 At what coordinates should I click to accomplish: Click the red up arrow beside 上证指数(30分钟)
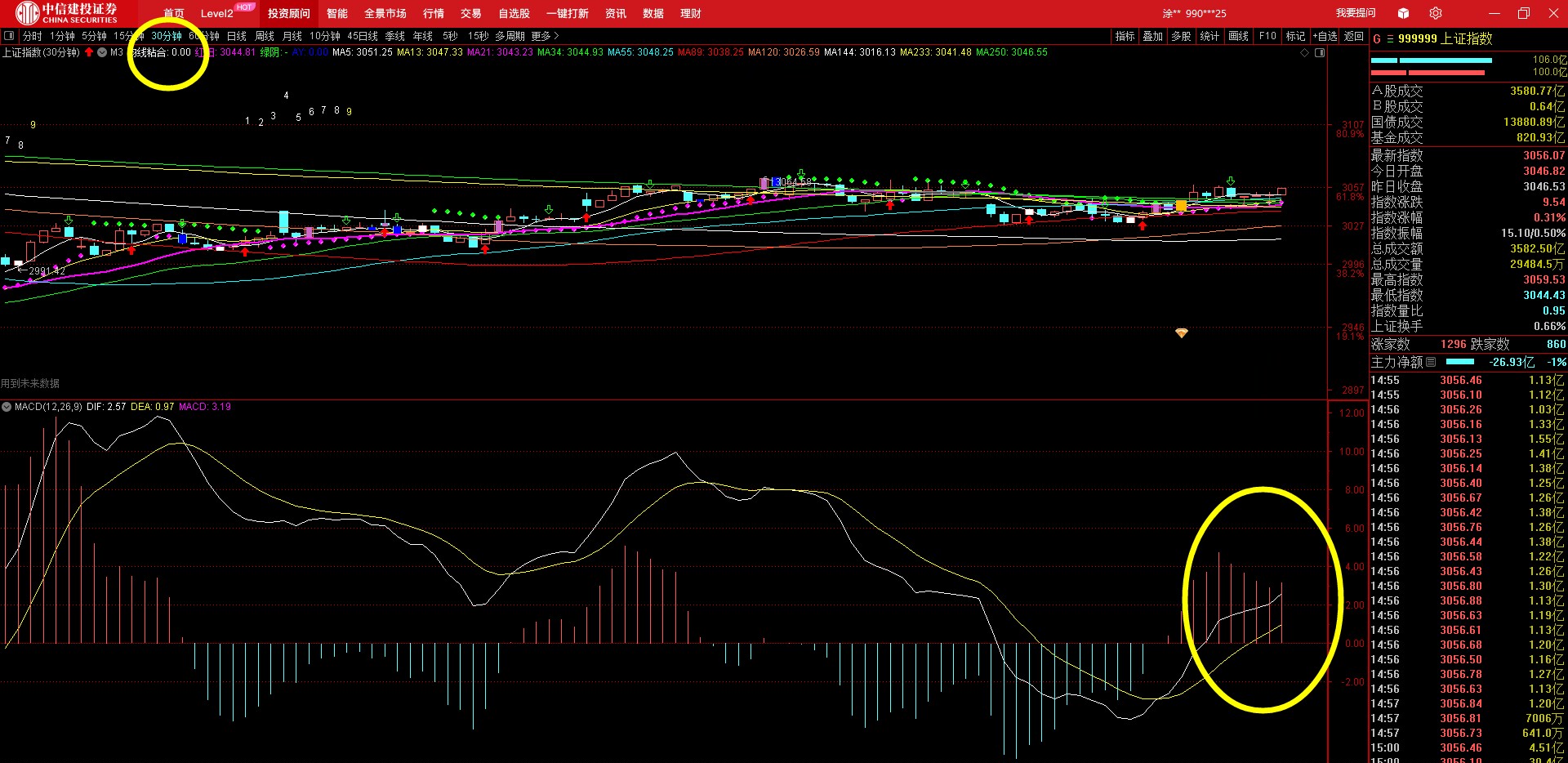(x=89, y=52)
